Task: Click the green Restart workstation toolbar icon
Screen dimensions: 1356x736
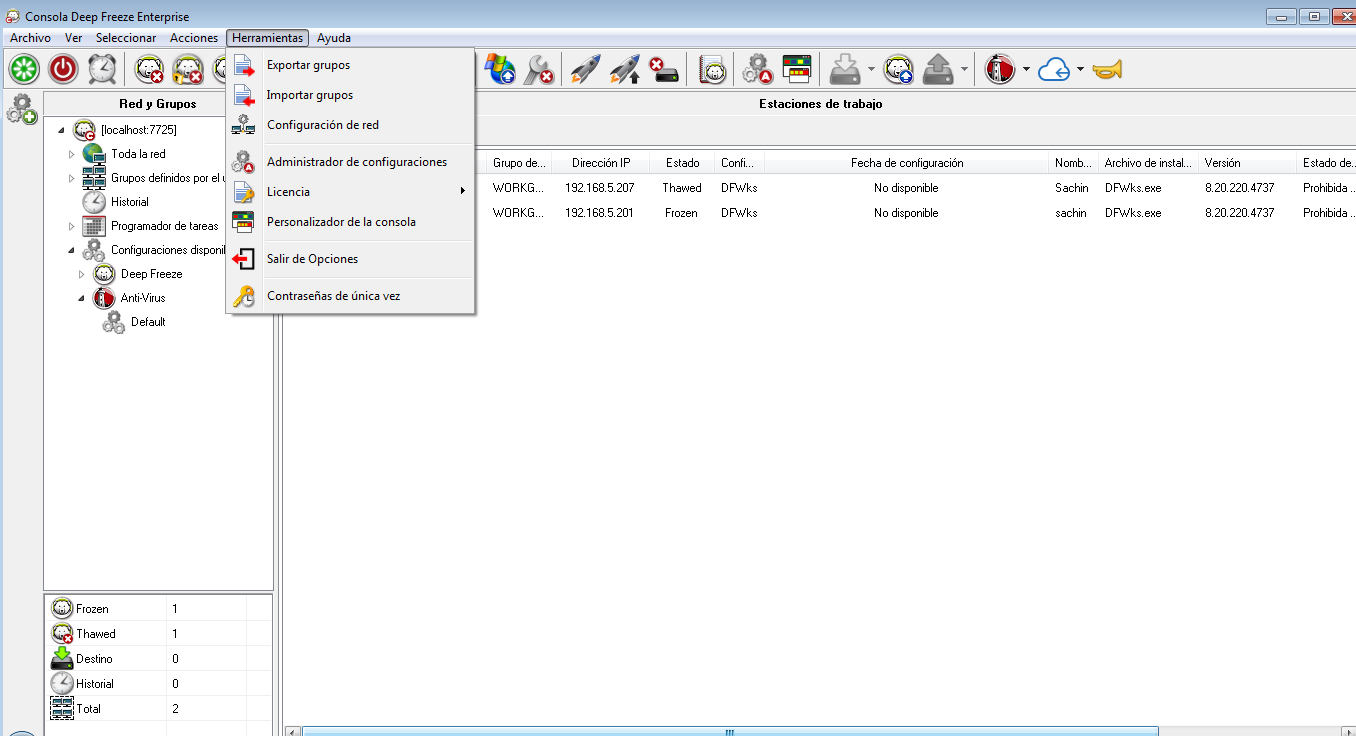Action: coord(24,69)
